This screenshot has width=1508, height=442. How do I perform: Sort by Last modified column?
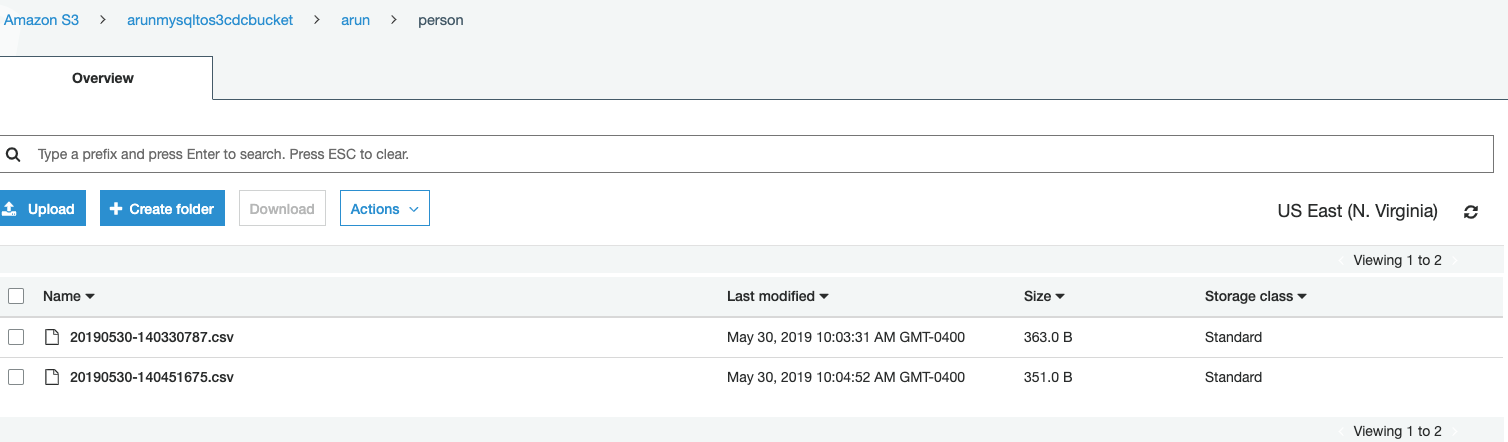[777, 296]
